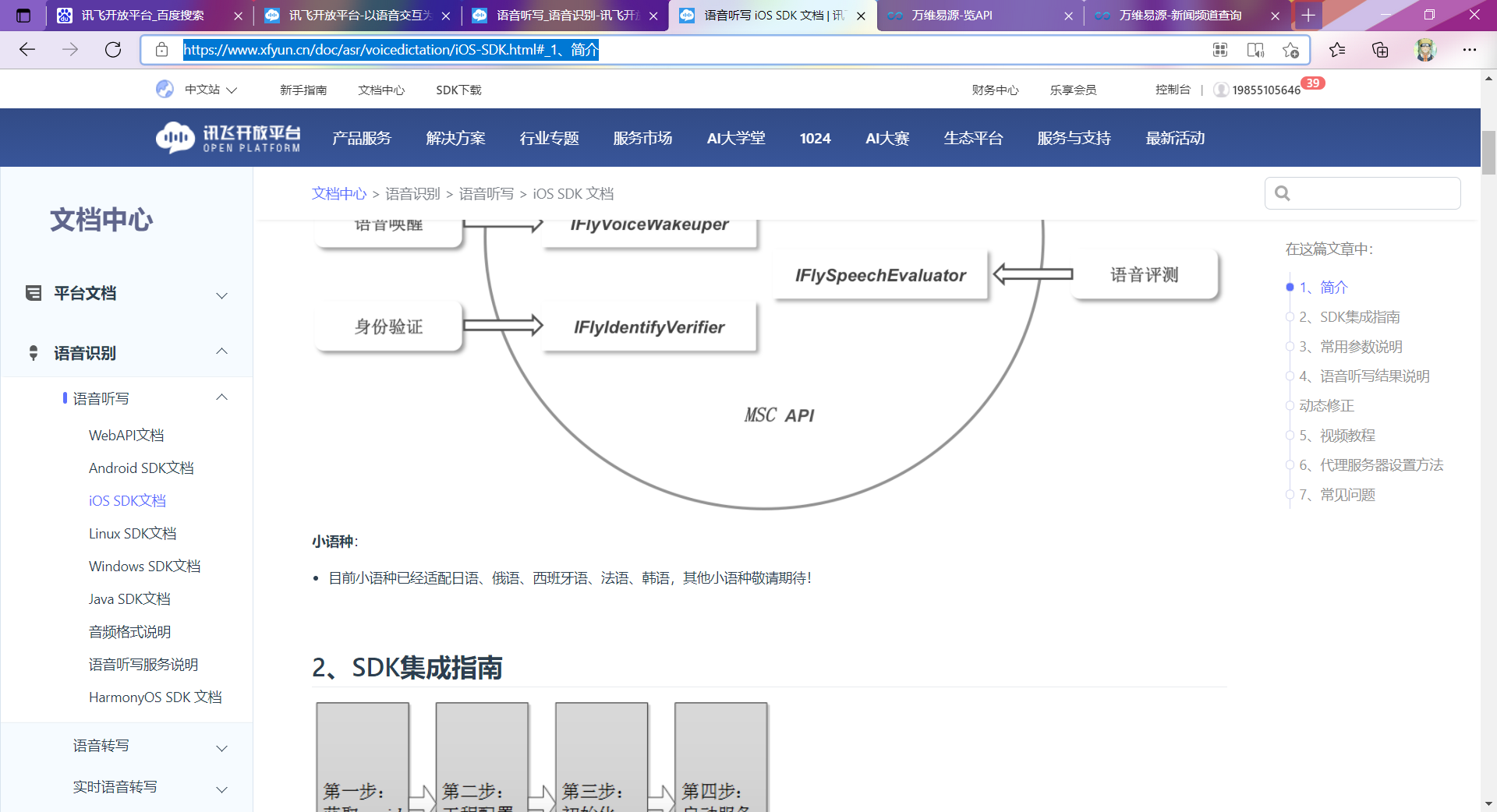This screenshot has width=1497, height=812.
Task: Open the browser settings and more menu
Action: pyautogui.click(x=1470, y=50)
